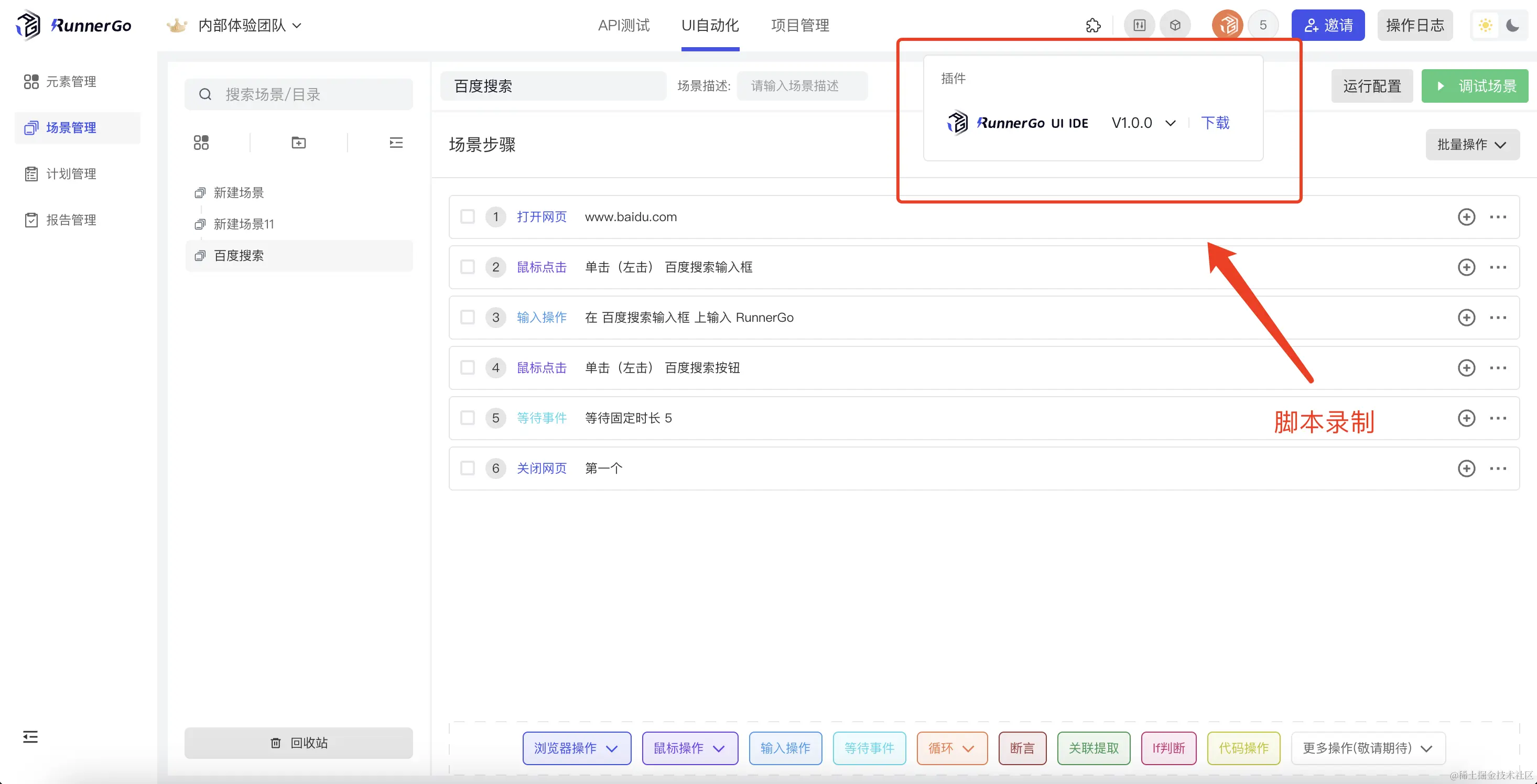Image resolution: width=1537 pixels, height=784 pixels.
Task: Switch to light mode sun icon
Action: point(1485,26)
